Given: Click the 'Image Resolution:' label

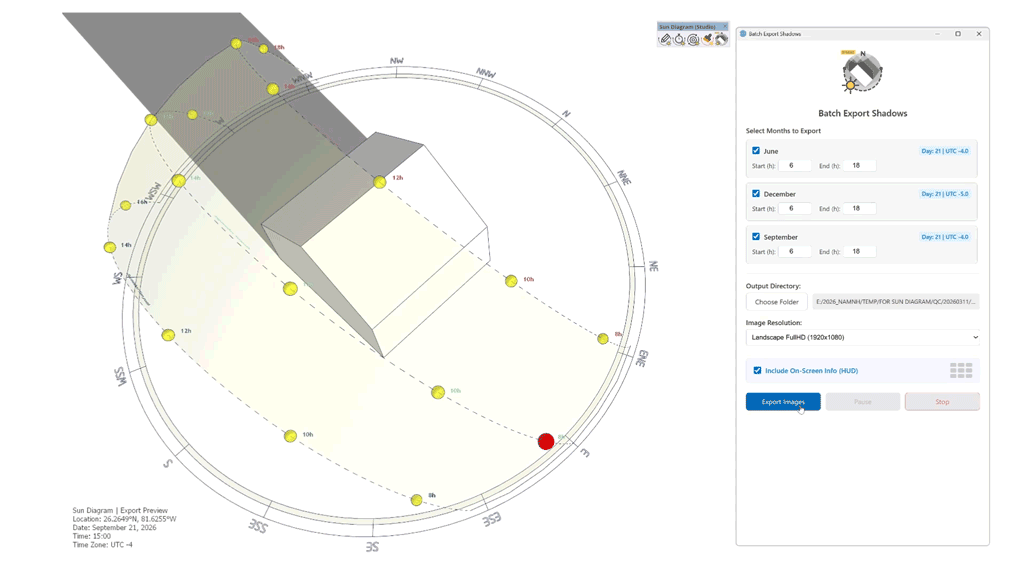Looking at the screenshot, I should pyautogui.click(x=774, y=323).
